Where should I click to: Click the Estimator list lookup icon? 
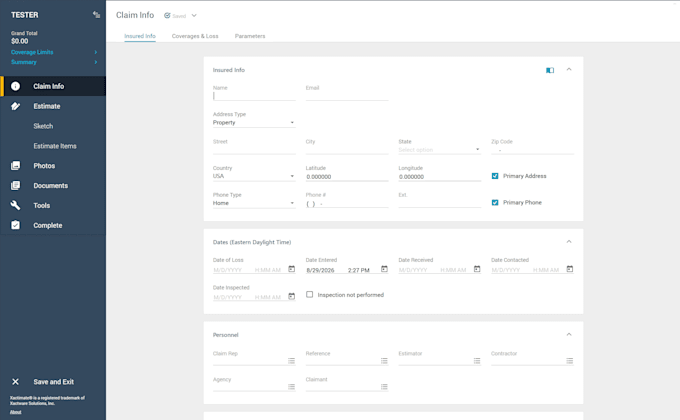[477, 361]
